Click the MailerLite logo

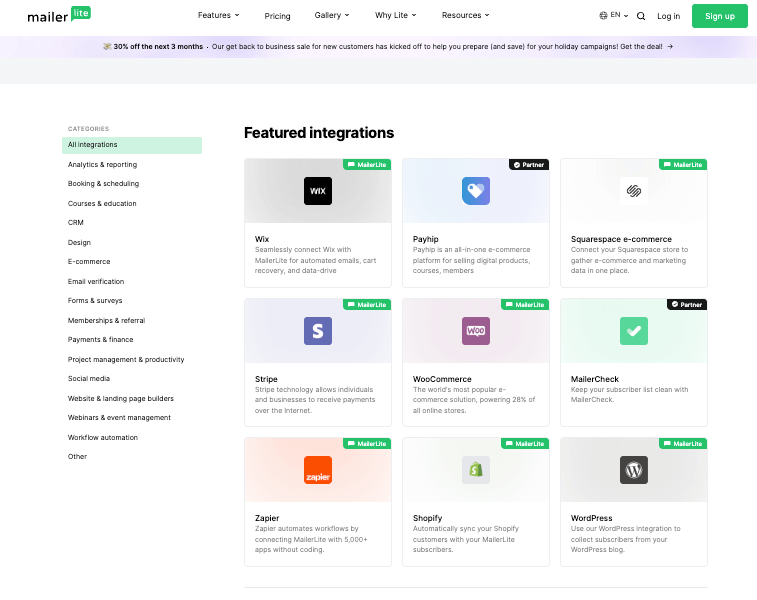59,15
